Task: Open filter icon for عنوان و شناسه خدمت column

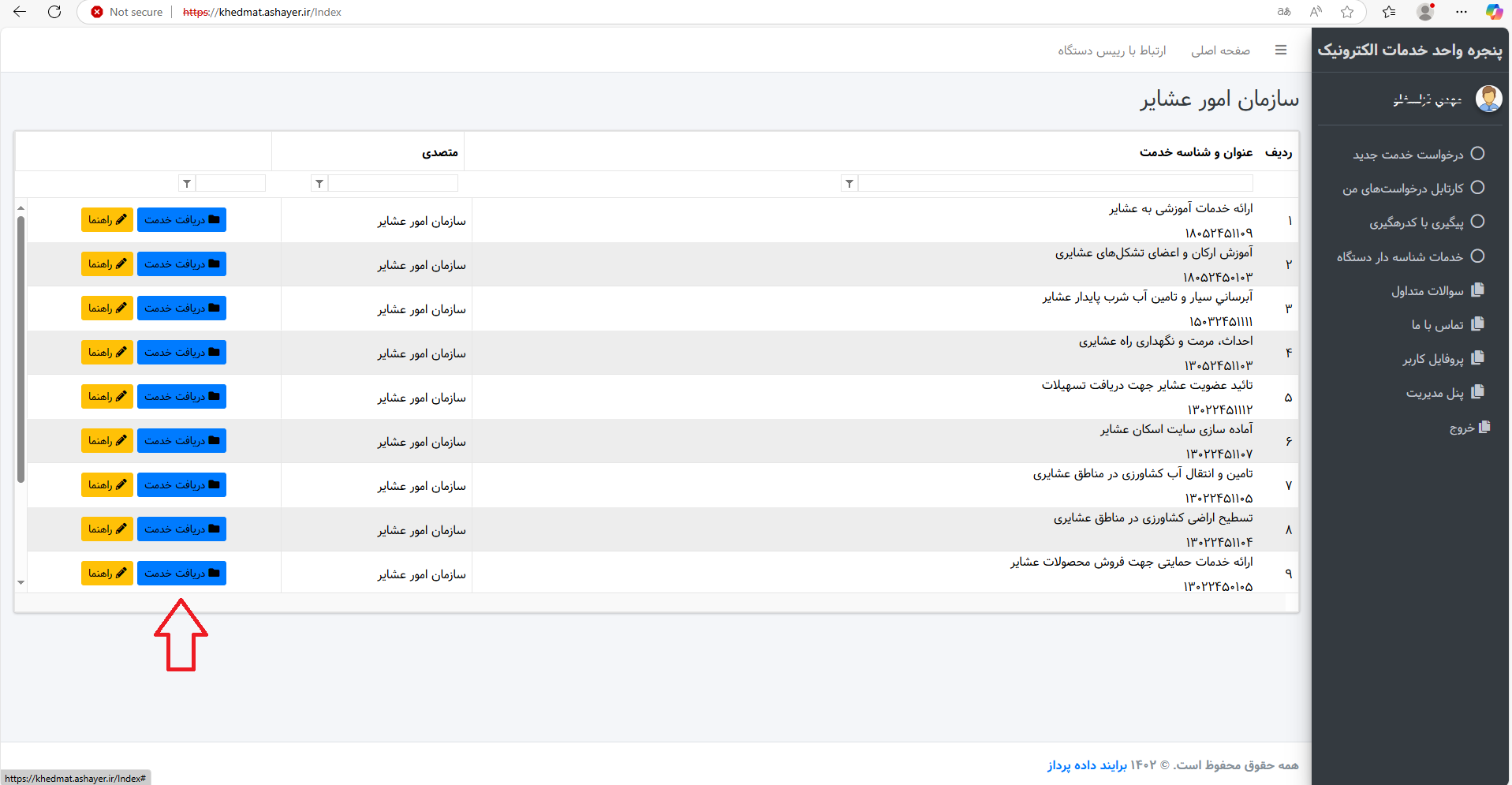Action: pos(849,184)
